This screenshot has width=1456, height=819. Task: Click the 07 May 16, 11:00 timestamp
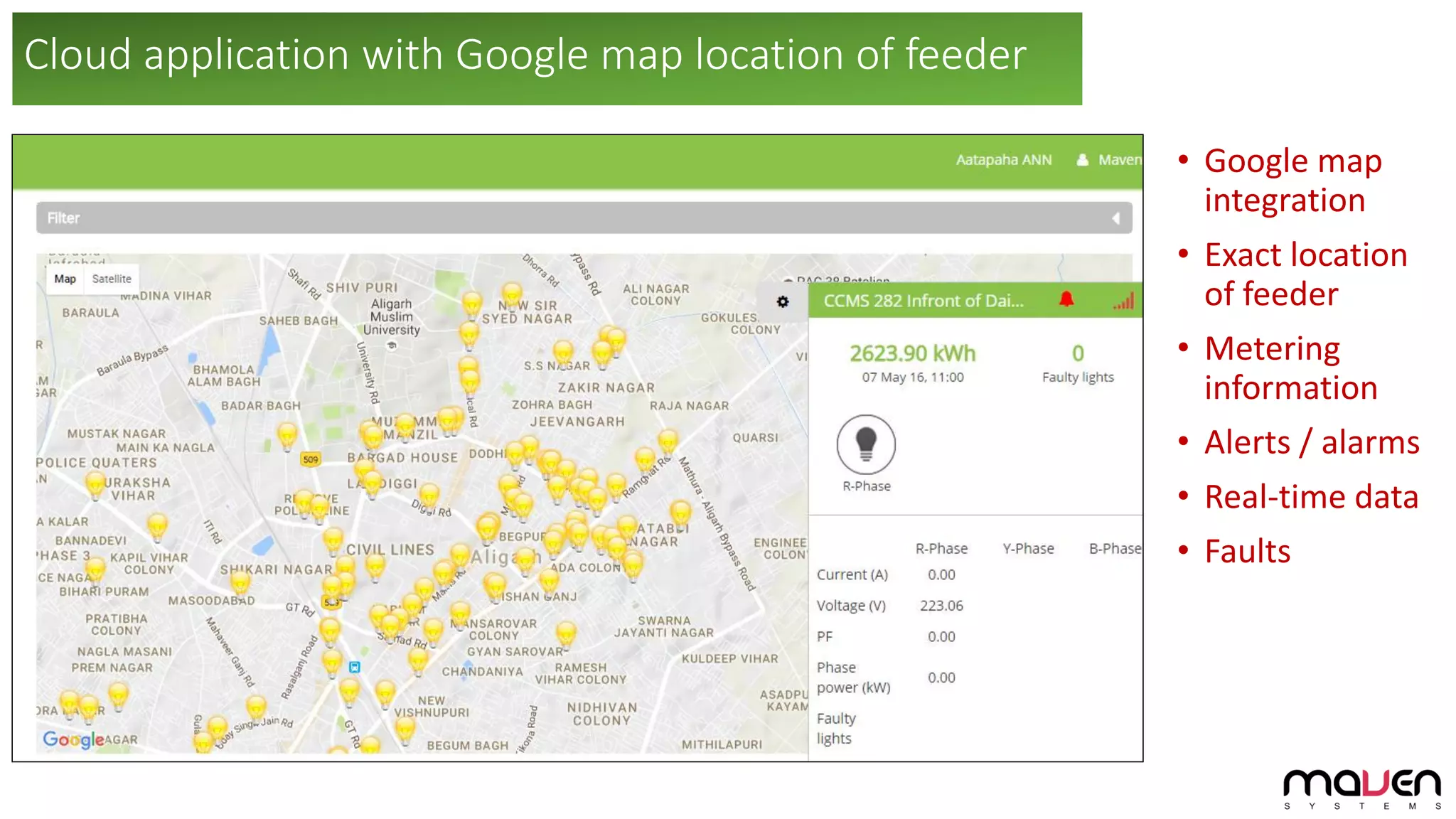[x=913, y=378]
